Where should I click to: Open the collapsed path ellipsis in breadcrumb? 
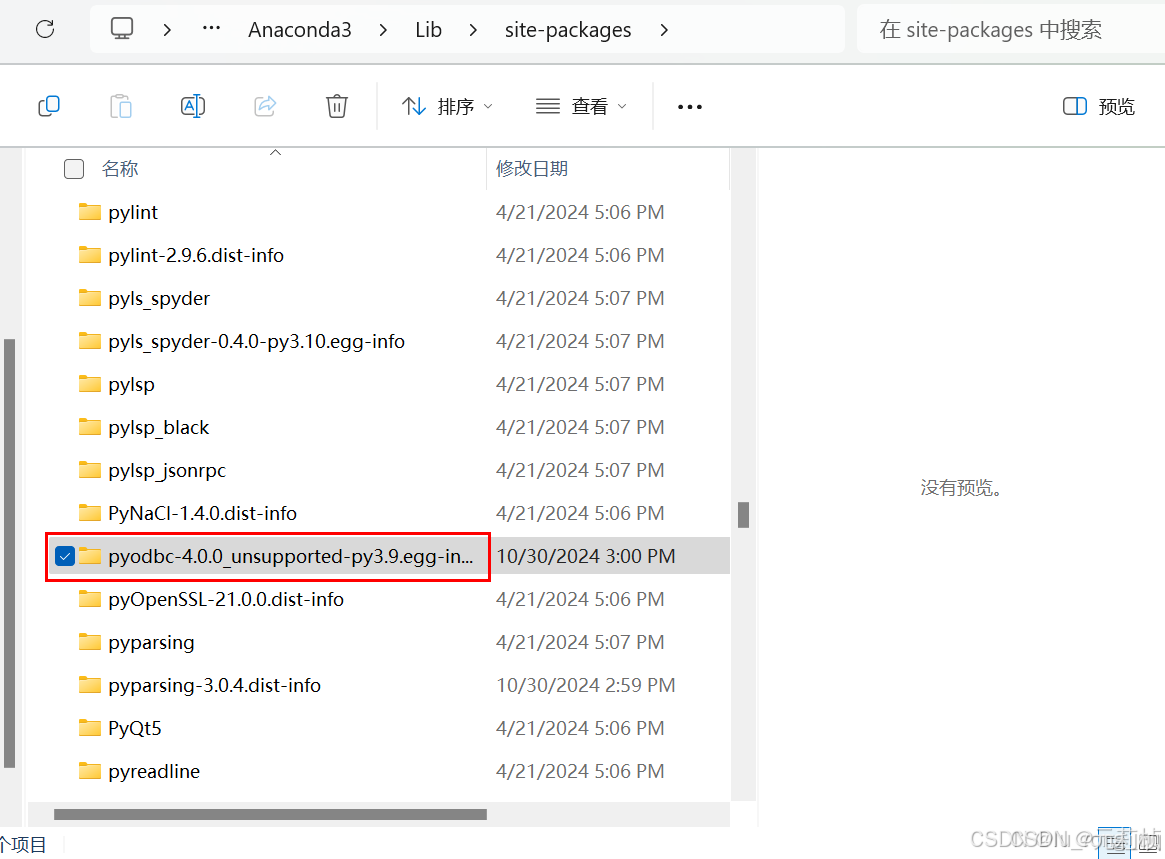[212, 29]
